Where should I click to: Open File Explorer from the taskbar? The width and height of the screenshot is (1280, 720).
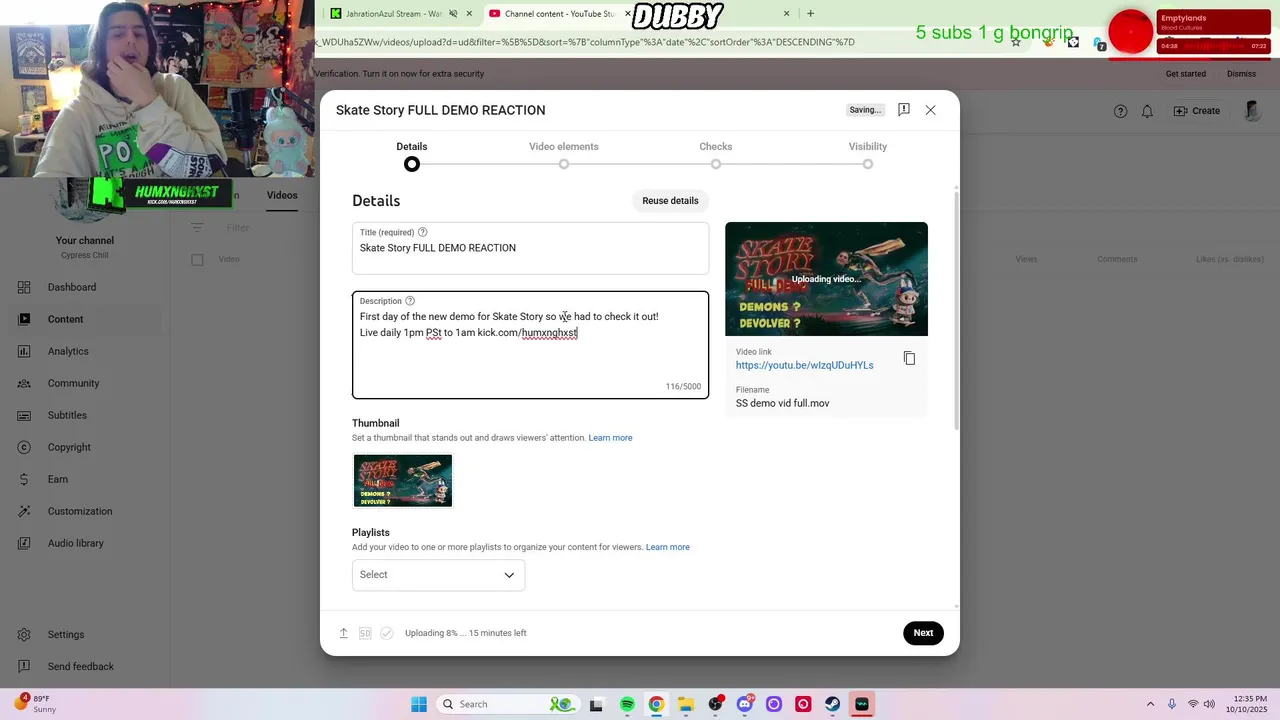tap(685, 704)
